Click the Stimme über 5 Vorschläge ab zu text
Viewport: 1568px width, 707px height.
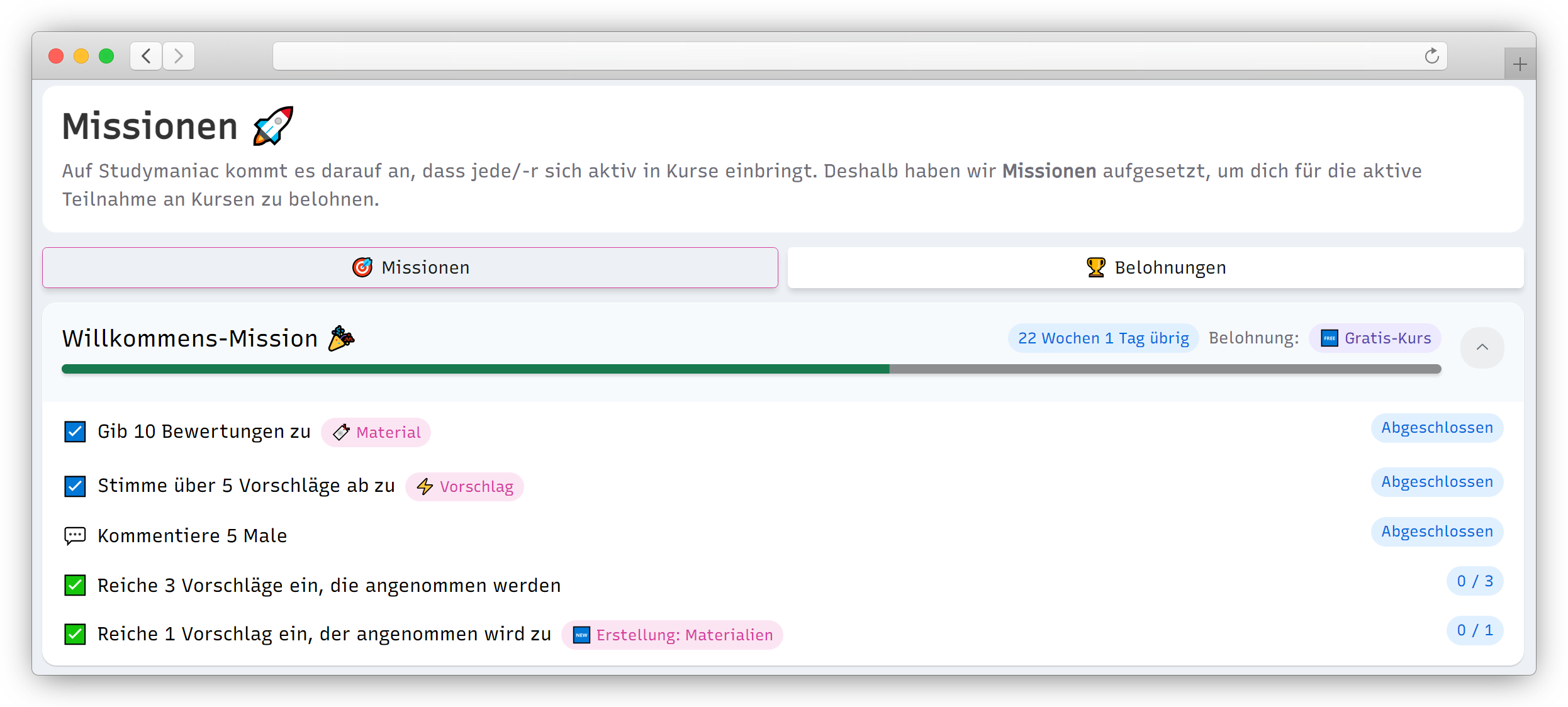coord(246,486)
